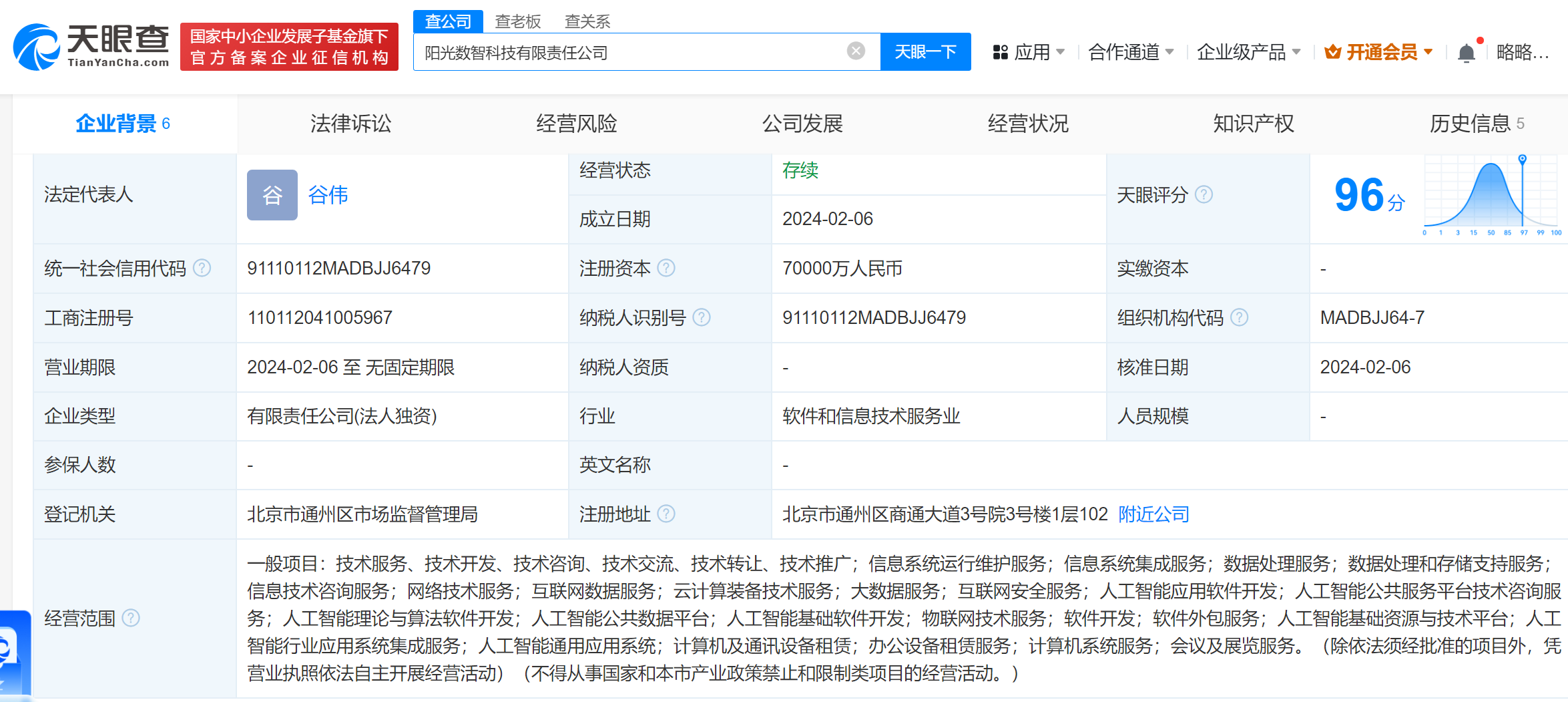Click help icon beside 组织机构代码
The height and width of the screenshot is (702, 1568).
[x=1239, y=317]
